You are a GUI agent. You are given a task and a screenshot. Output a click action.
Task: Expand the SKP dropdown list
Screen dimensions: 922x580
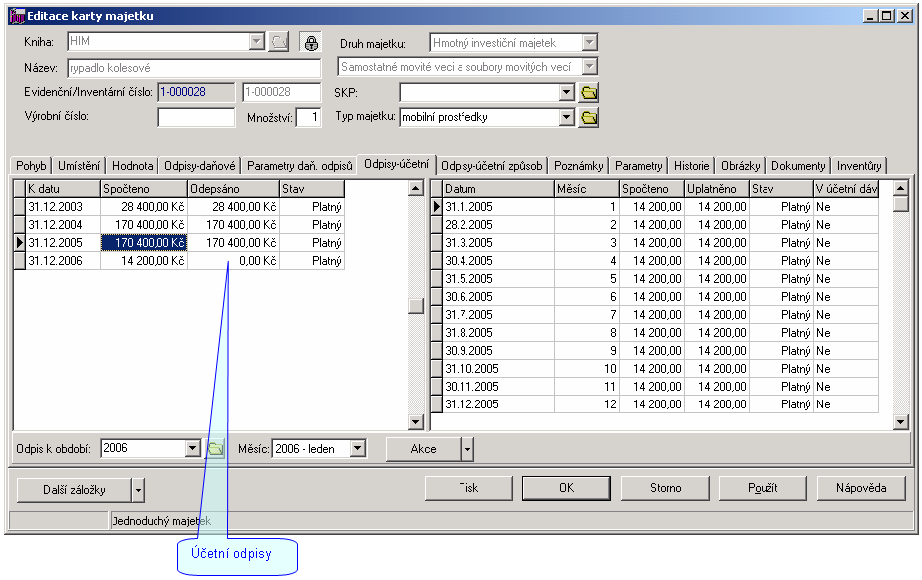click(566, 93)
